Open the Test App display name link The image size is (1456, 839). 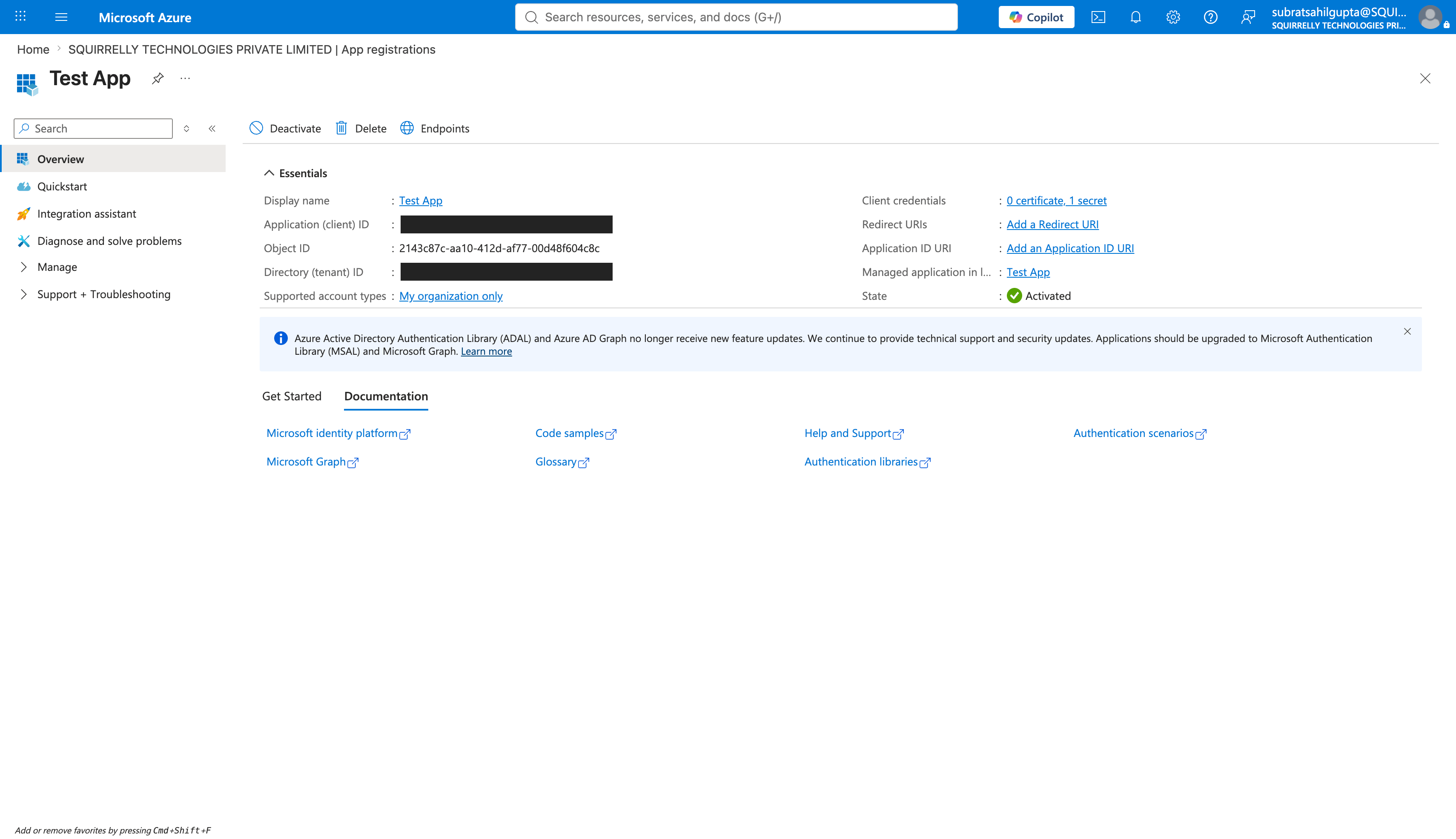[x=421, y=201]
